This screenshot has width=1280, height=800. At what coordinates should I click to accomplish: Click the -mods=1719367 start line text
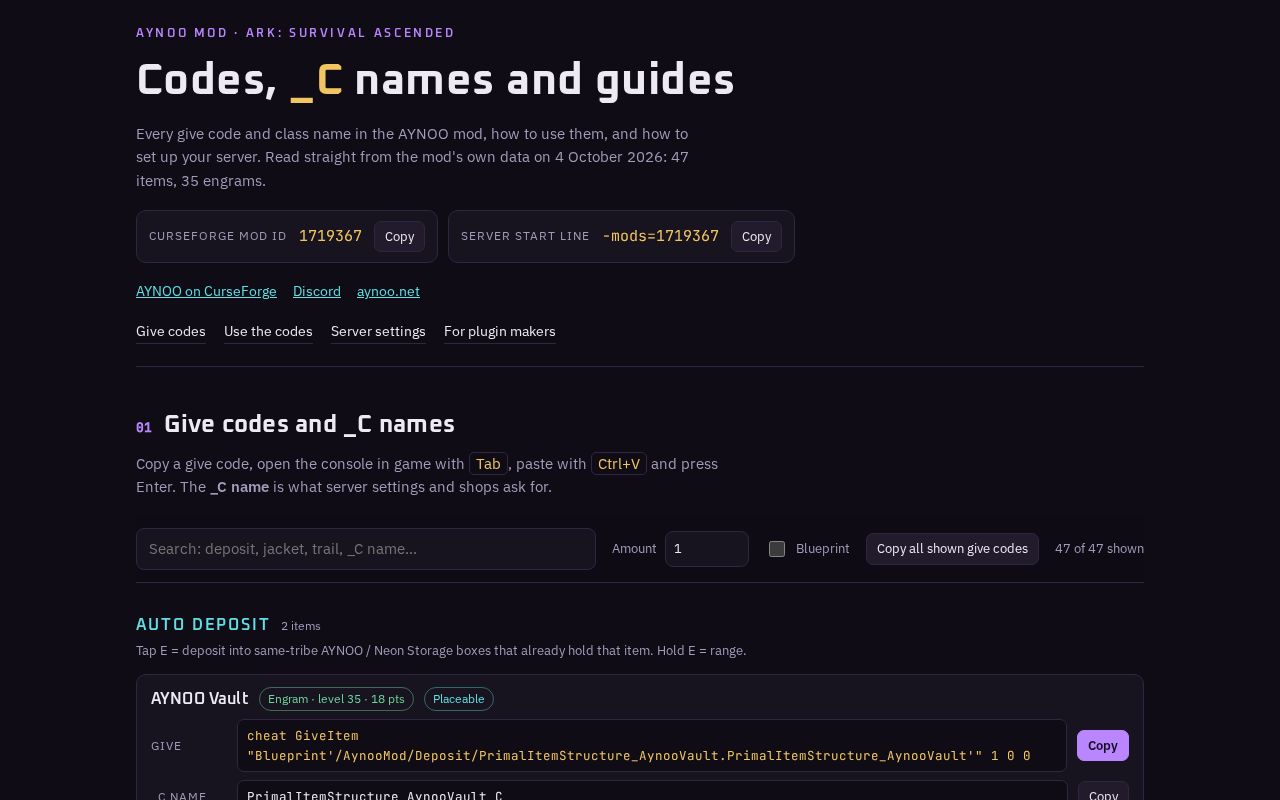pos(661,236)
